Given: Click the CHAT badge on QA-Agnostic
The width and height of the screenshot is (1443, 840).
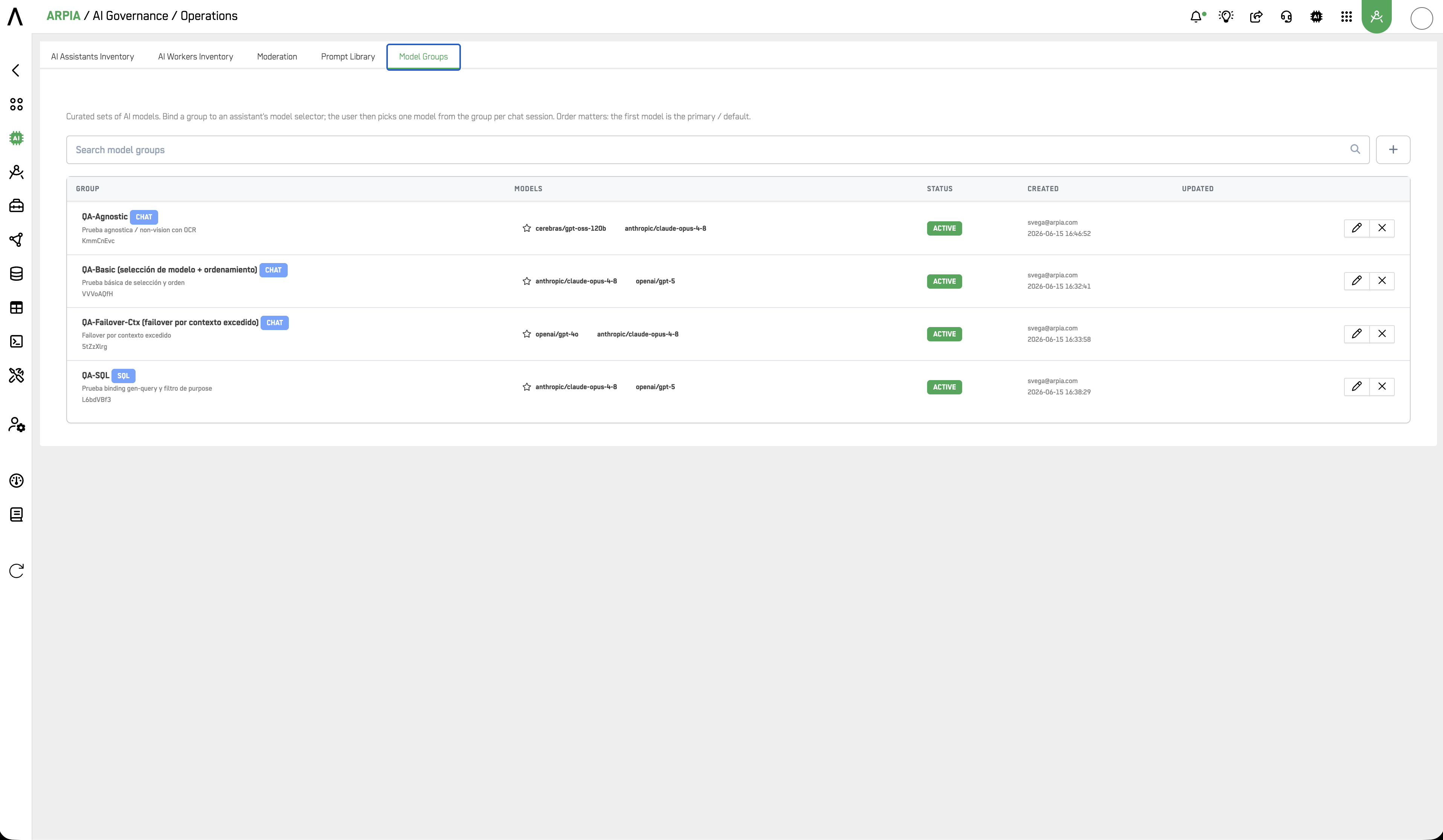Looking at the screenshot, I should 144,217.
